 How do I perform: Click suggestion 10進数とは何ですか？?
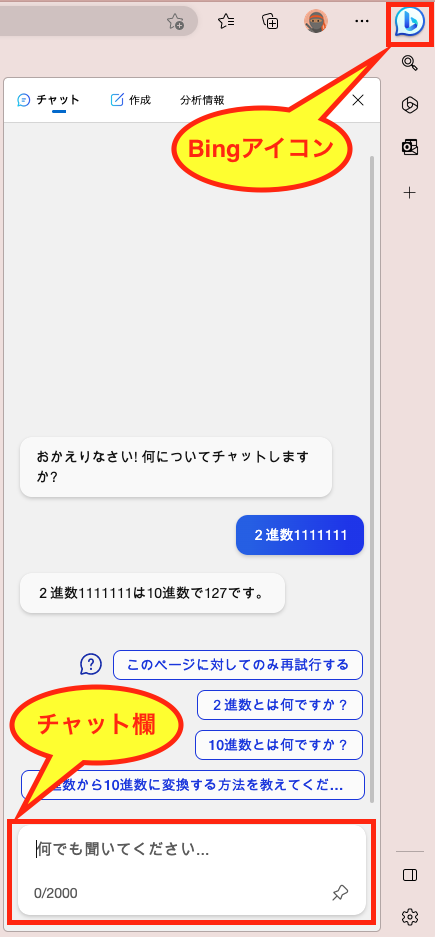tap(278, 745)
